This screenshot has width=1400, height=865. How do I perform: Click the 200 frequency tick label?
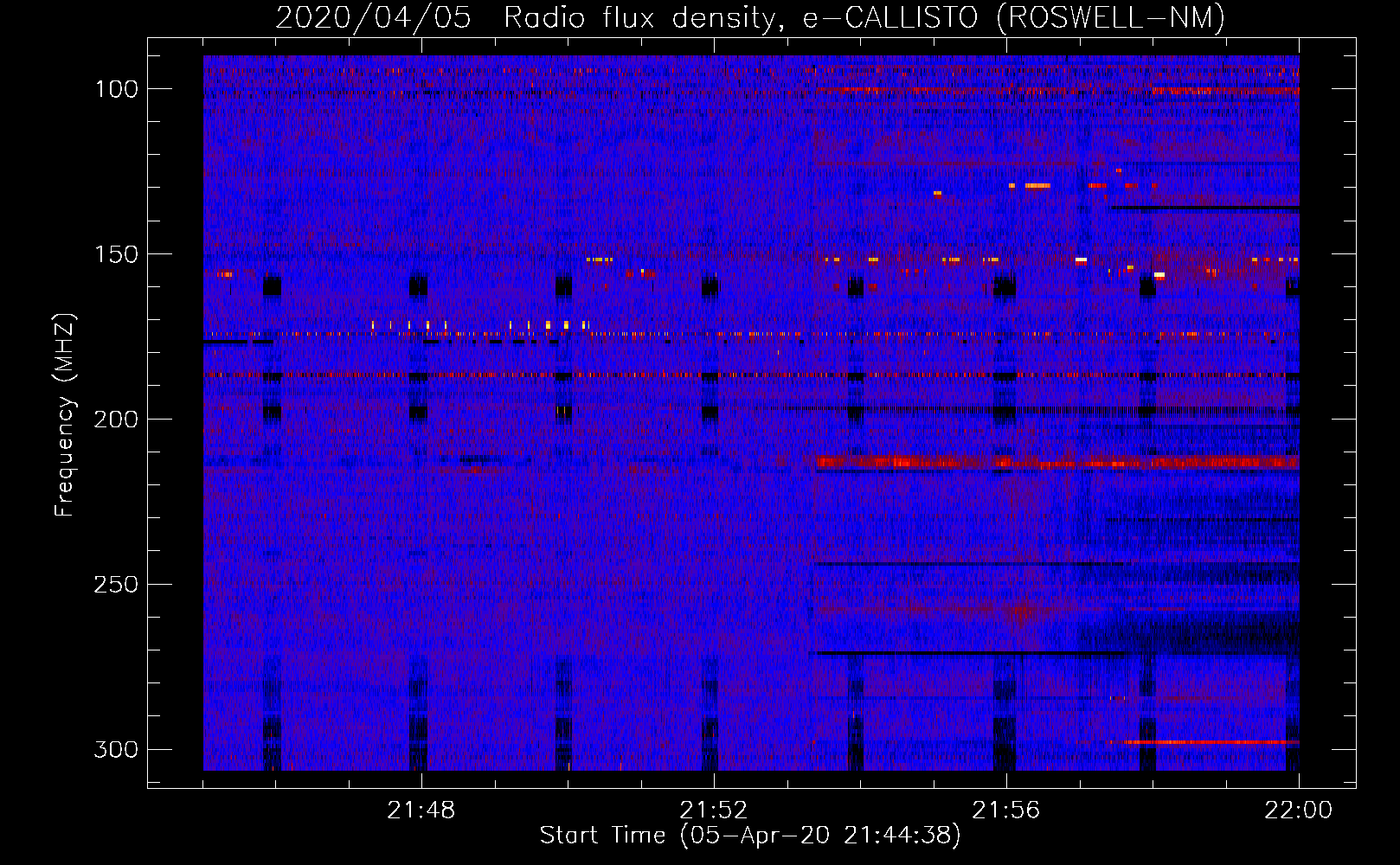point(116,420)
